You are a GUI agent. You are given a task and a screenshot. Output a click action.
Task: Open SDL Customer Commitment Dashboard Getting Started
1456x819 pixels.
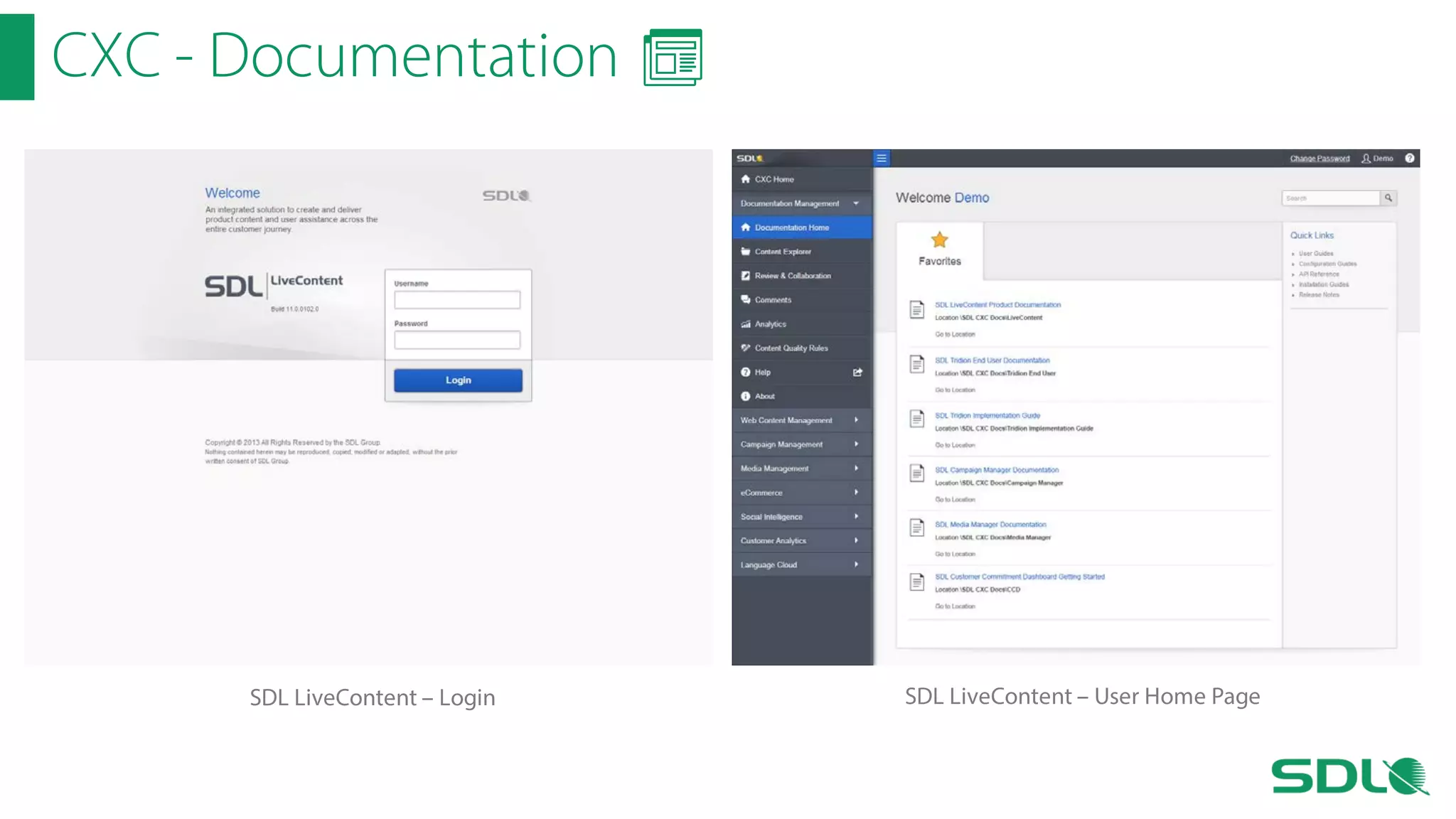point(1019,577)
